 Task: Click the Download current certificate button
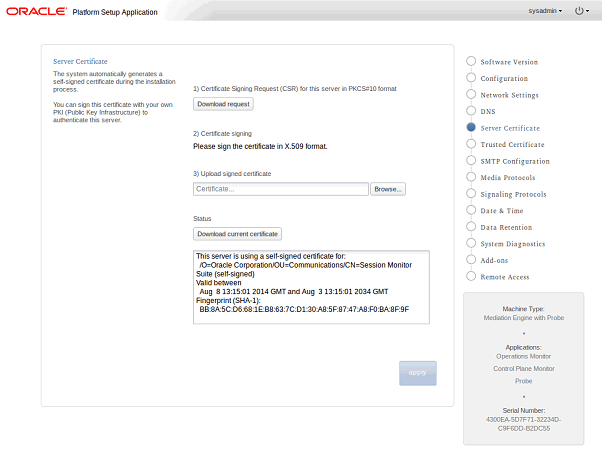[237, 234]
